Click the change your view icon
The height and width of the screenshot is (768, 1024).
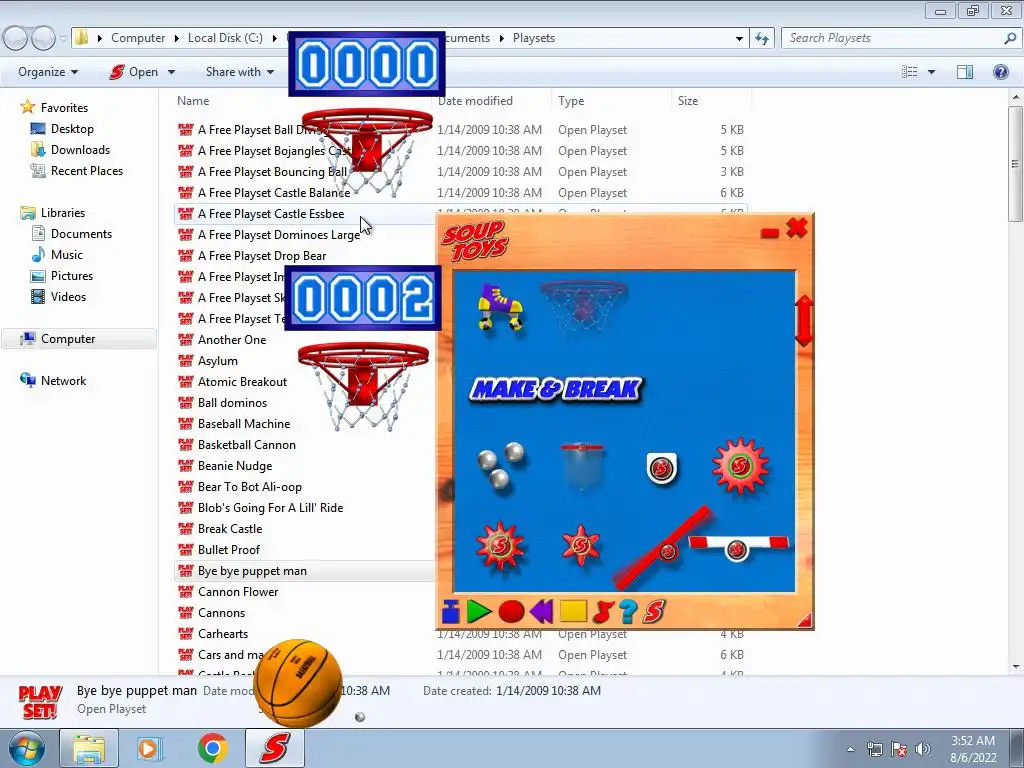[x=910, y=72]
